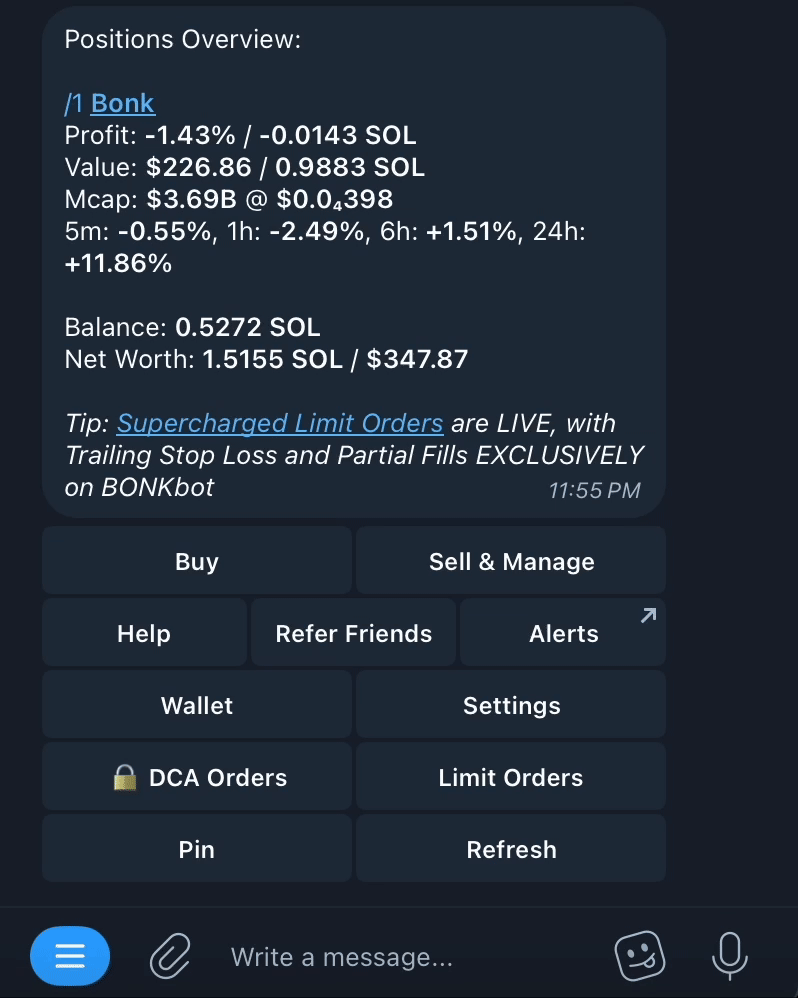Click the lock icon beside DCA Orders
Screen dimensions: 798x998
(x=125, y=777)
